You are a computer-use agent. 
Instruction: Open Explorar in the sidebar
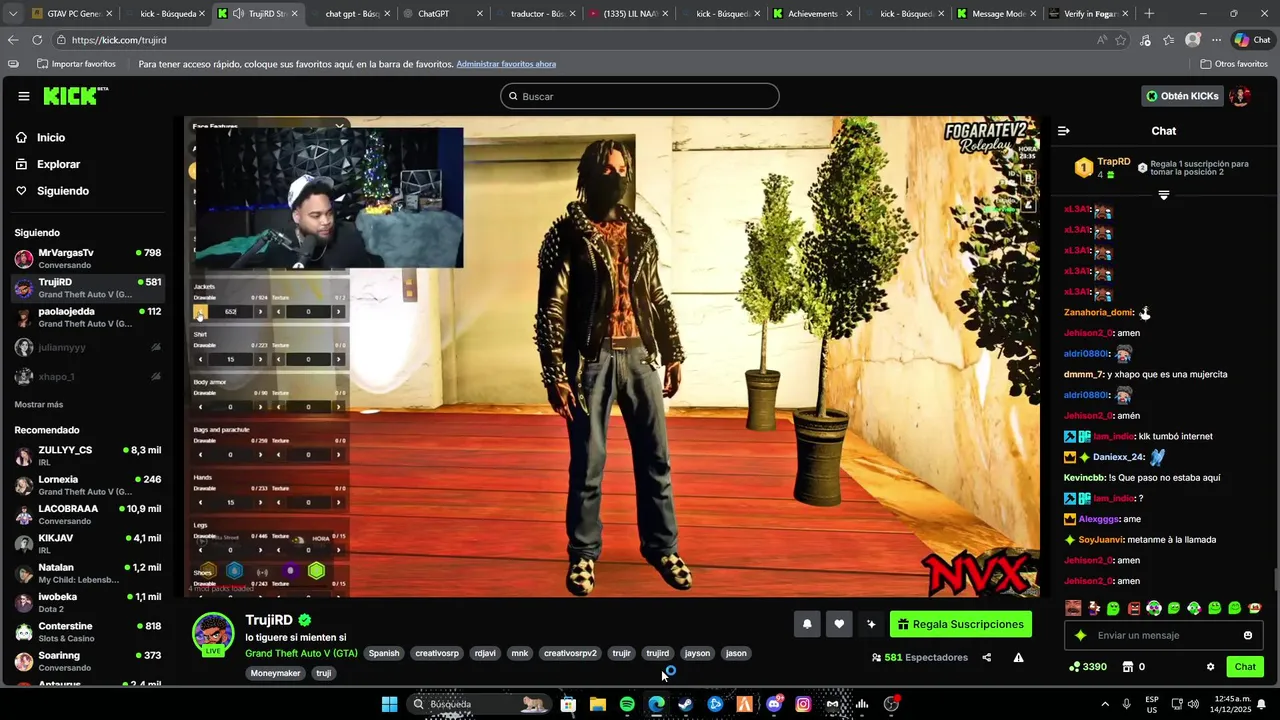pos(58,164)
